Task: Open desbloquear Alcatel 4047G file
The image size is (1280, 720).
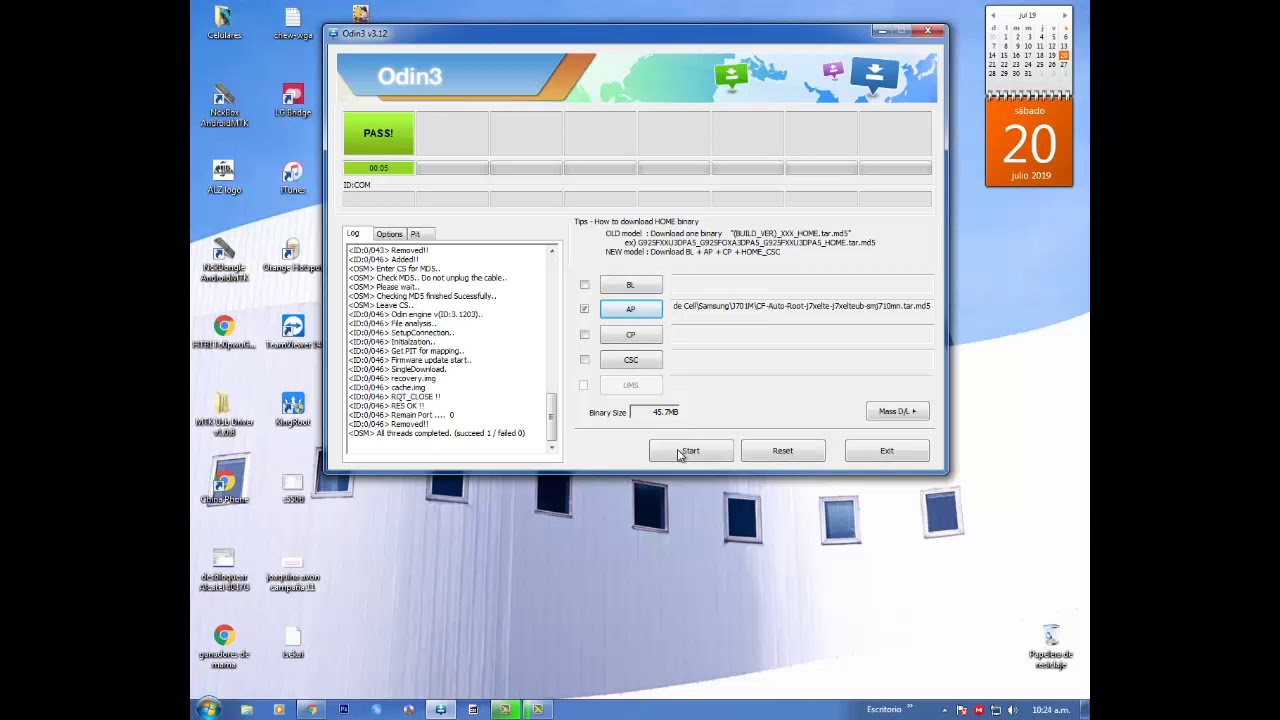Action: tap(223, 569)
